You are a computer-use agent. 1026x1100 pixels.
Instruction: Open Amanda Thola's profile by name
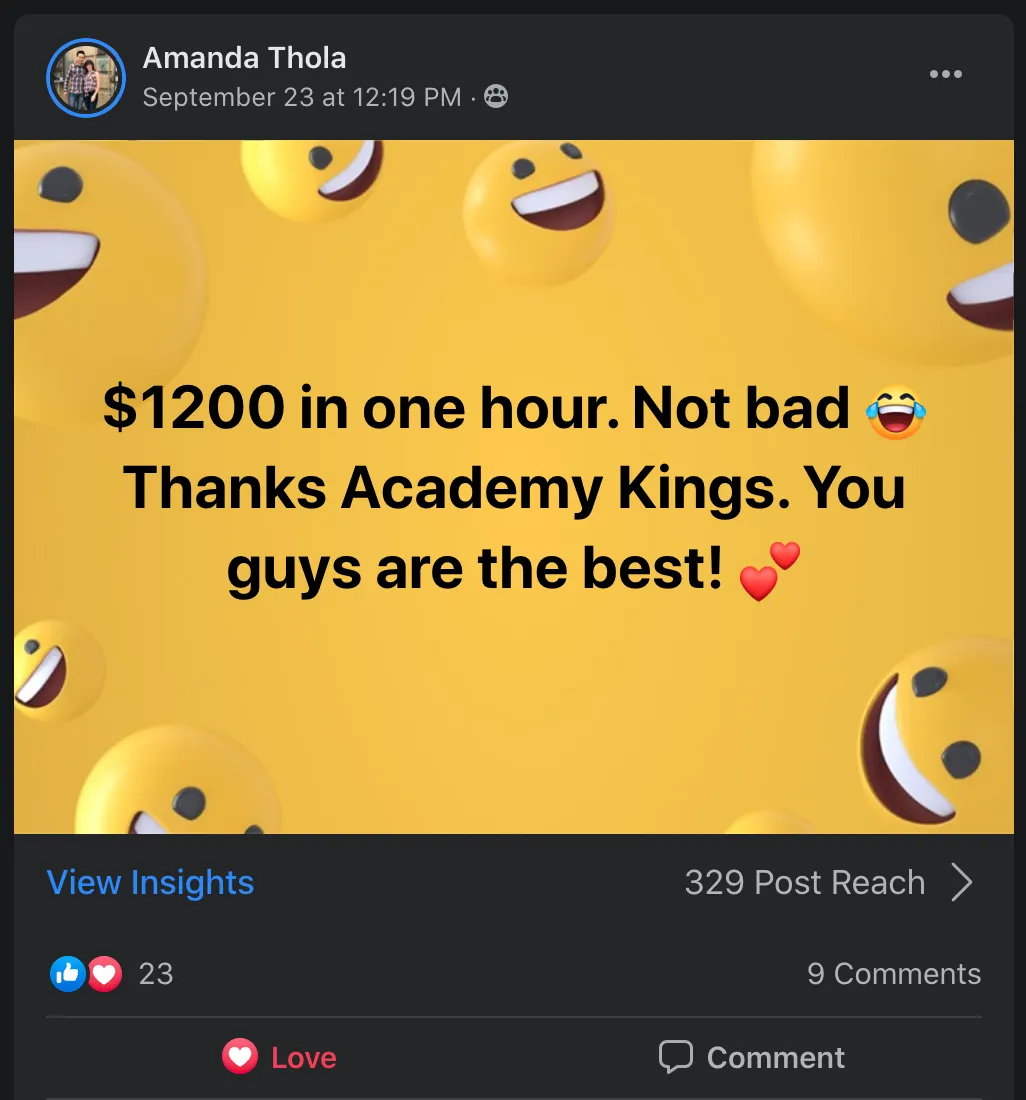coord(244,58)
